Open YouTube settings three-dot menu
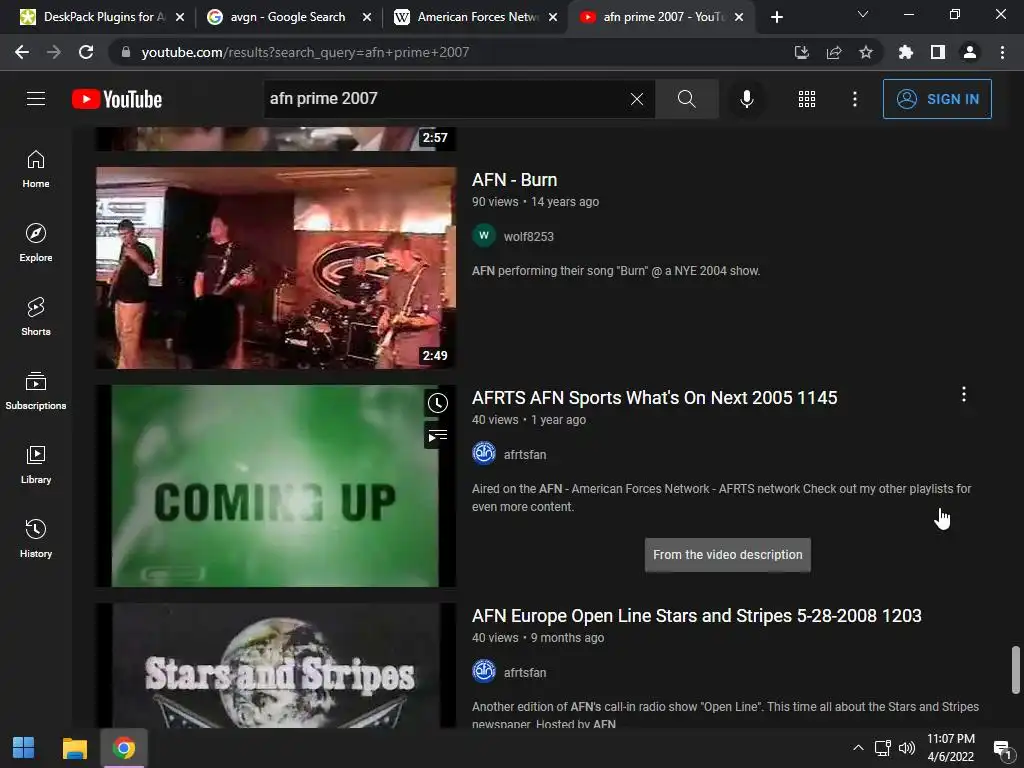The height and width of the screenshot is (768, 1024). coord(854,99)
